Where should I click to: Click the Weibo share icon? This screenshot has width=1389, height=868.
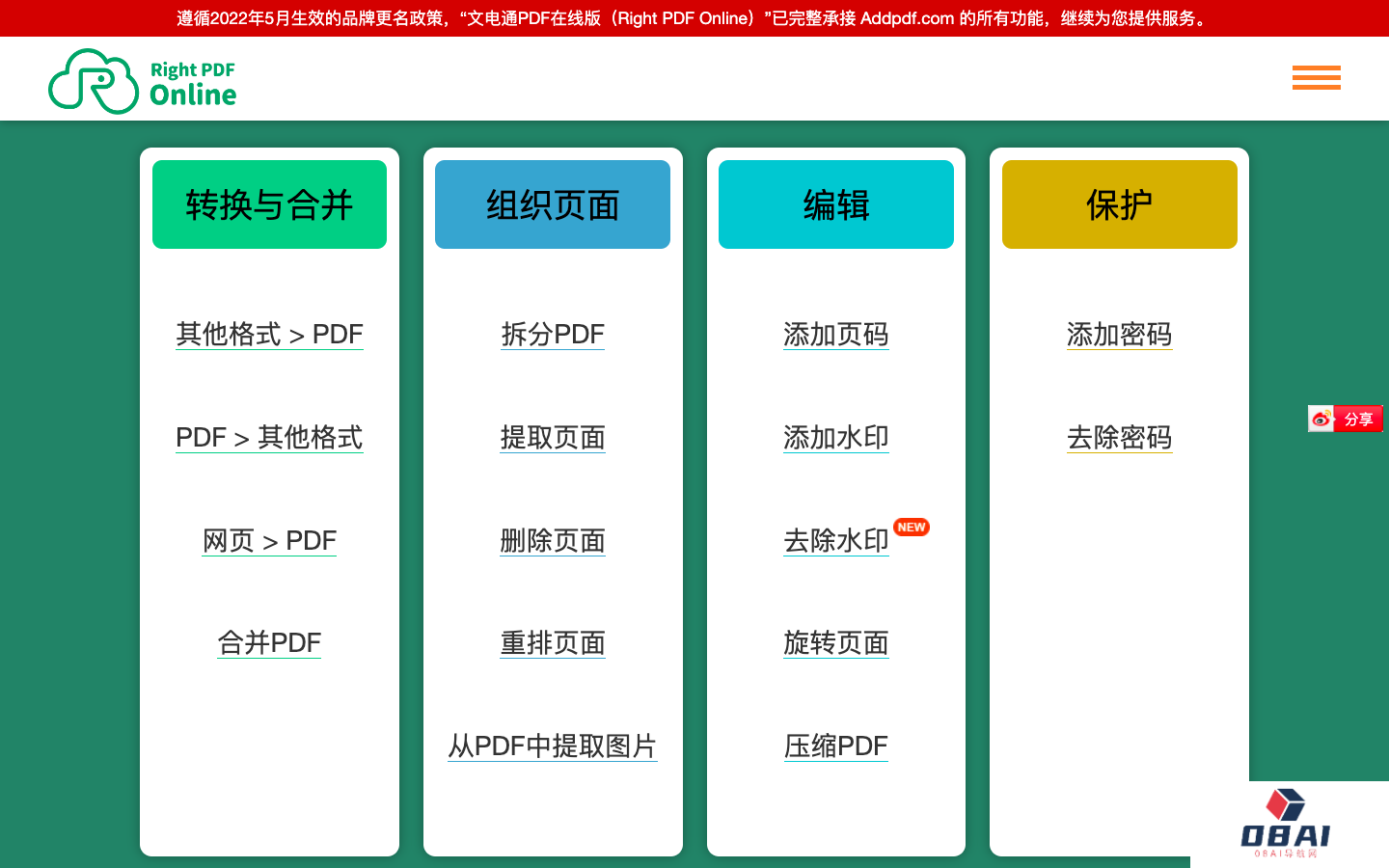pyautogui.click(x=1321, y=419)
